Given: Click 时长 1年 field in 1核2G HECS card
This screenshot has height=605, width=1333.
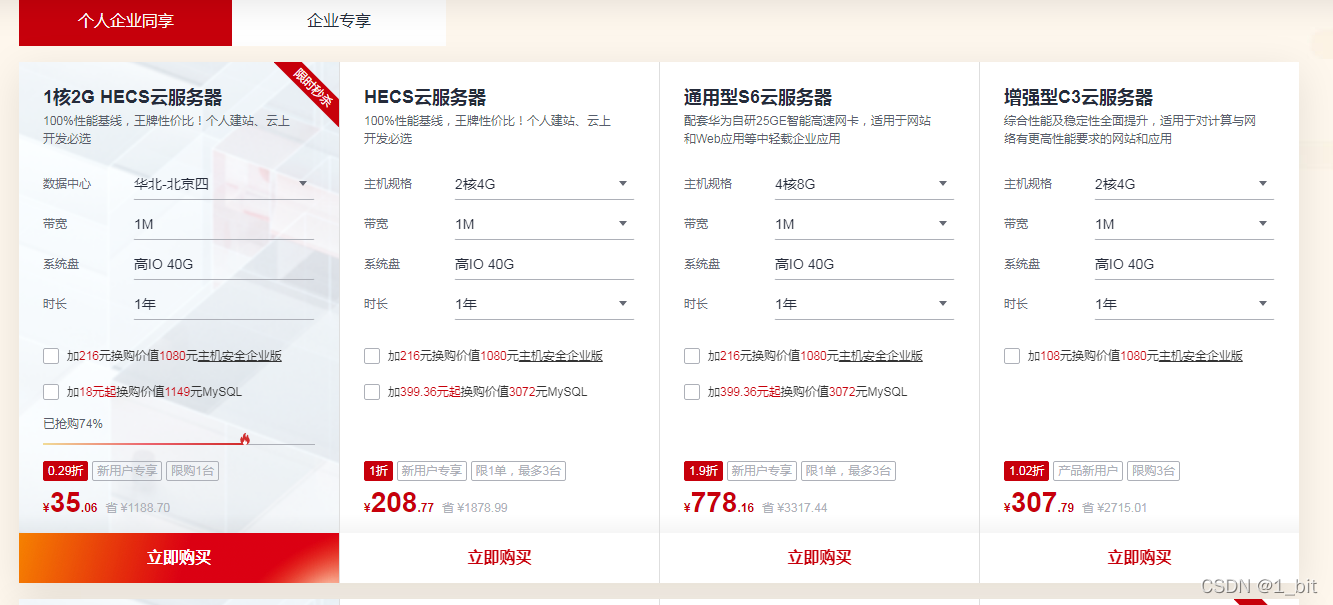Looking at the screenshot, I should click(224, 304).
